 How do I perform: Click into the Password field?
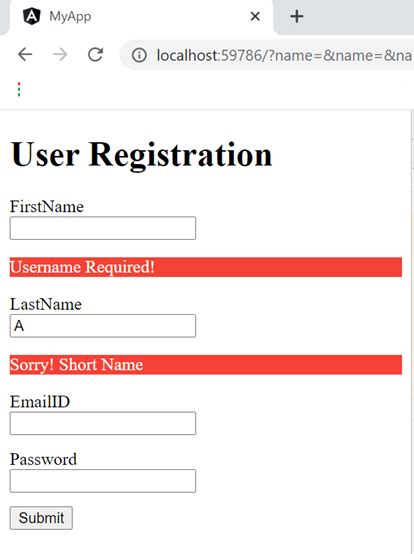click(103, 481)
